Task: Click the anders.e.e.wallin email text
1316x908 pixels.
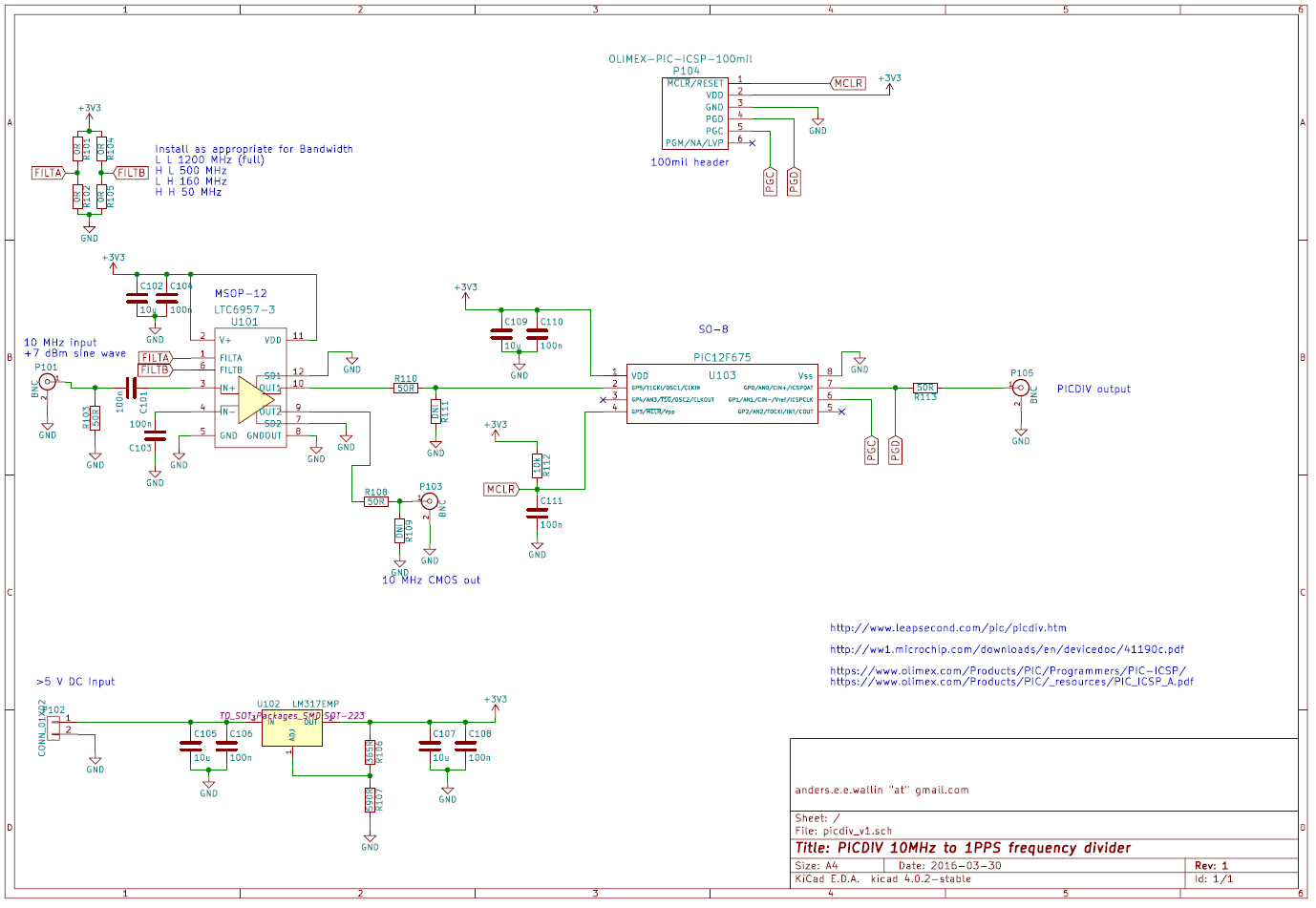Action: pos(881,791)
